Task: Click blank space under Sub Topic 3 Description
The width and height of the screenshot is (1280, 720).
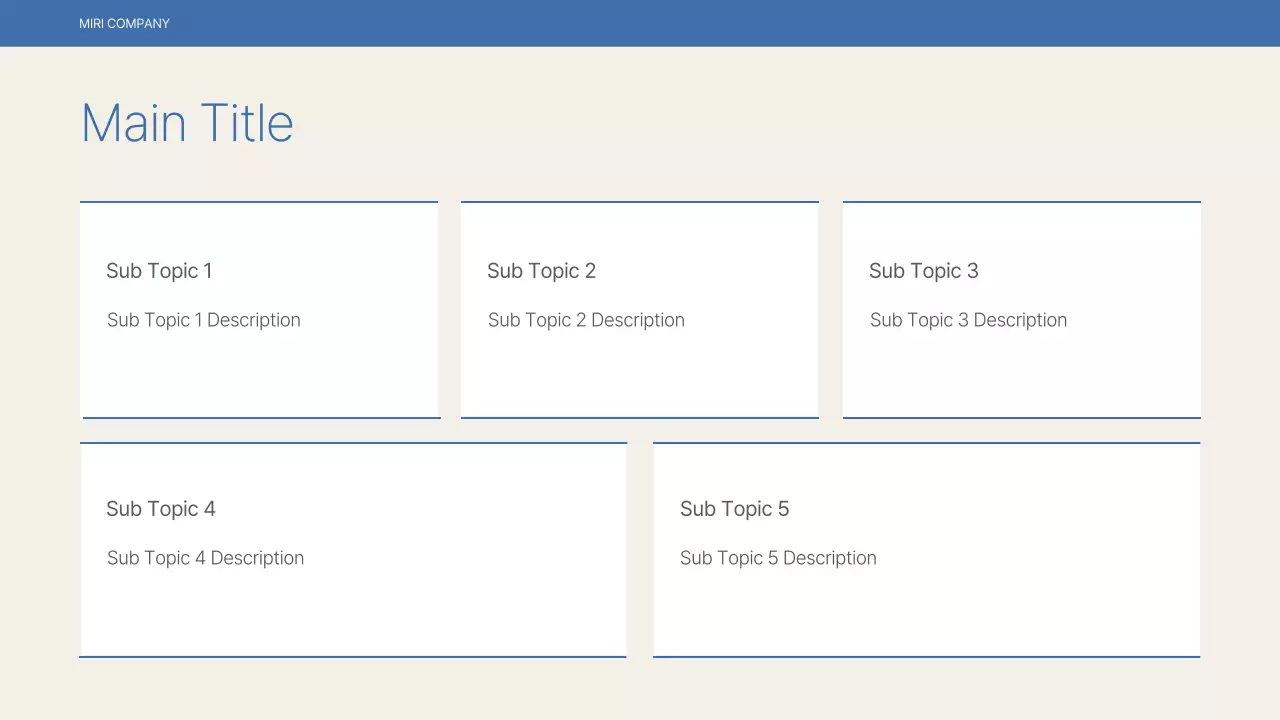Action: (x=1021, y=375)
